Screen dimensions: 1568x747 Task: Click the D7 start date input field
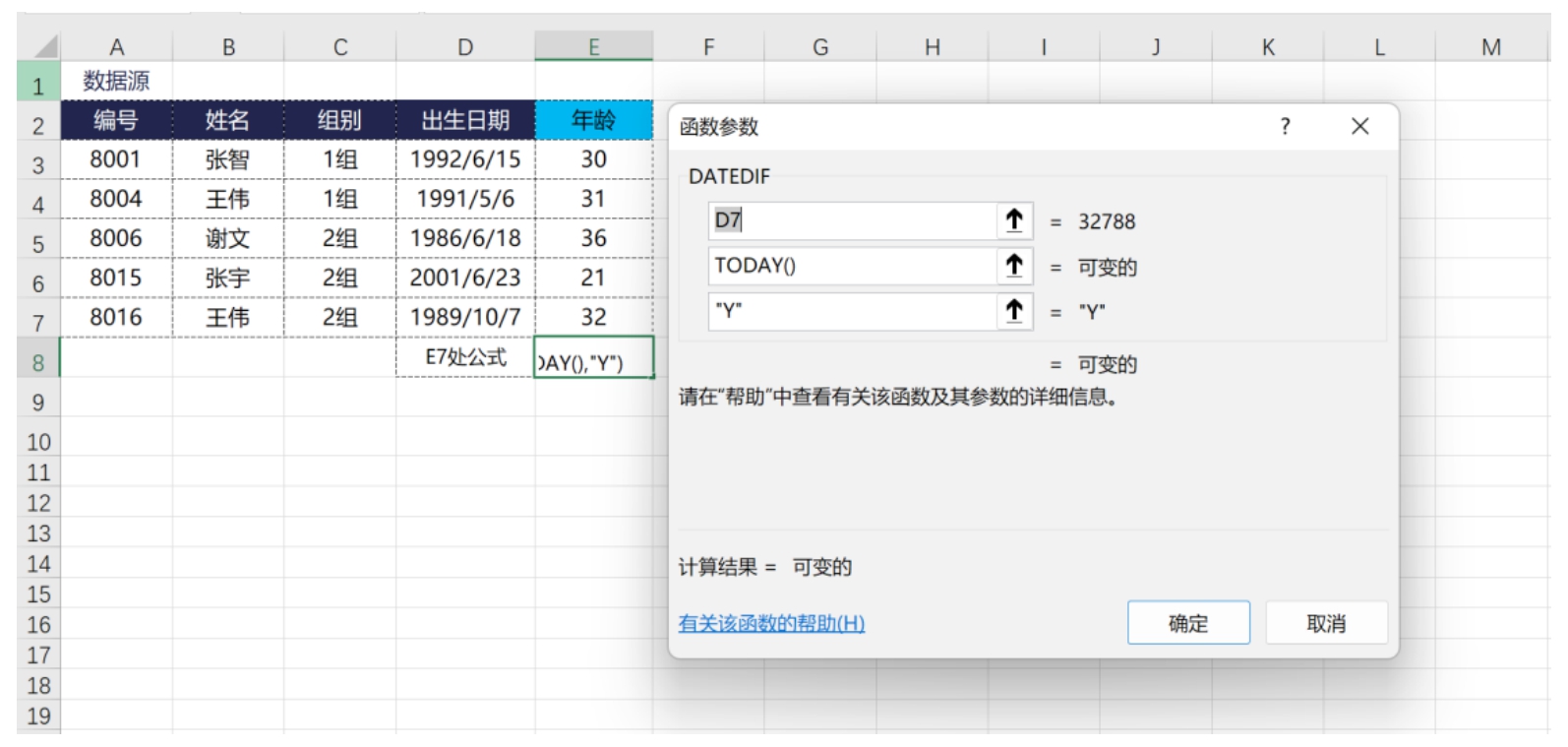click(852, 220)
